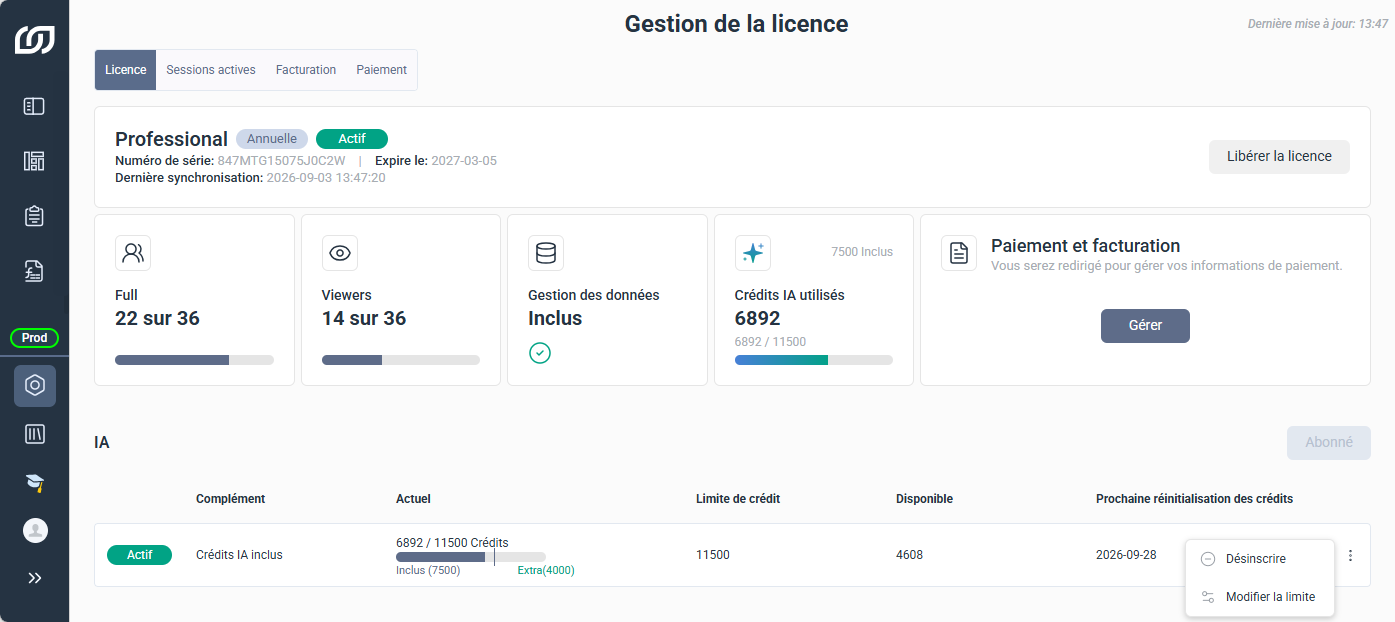Image resolution: width=1395 pixels, height=622 pixels.
Task: Click the Paiement et facturation document icon
Action: point(959,253)
